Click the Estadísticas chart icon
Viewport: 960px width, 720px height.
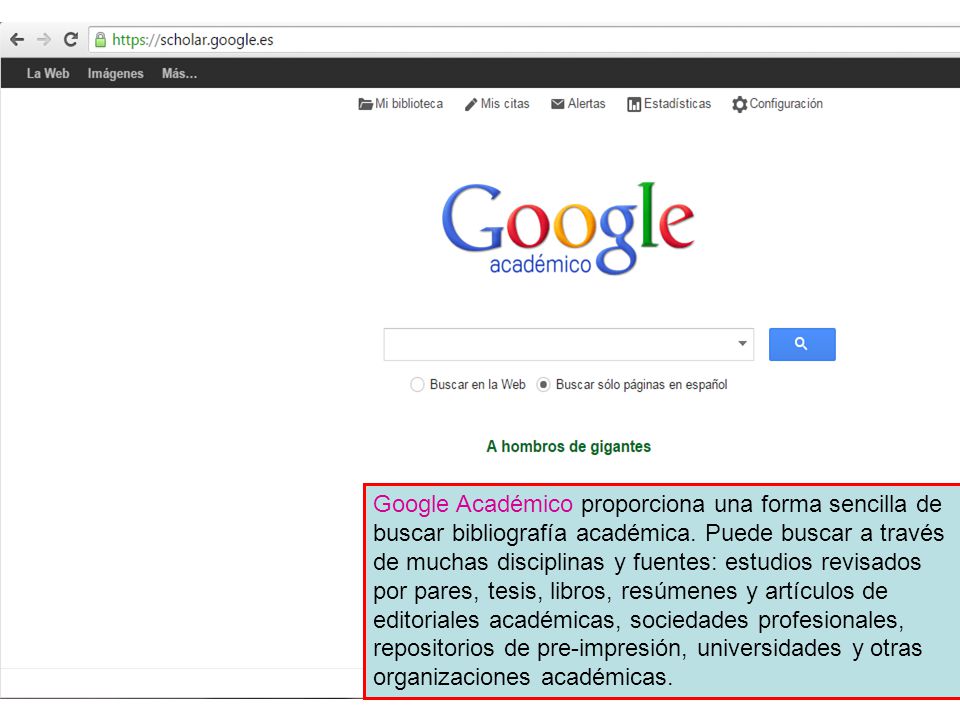point(634,105)
